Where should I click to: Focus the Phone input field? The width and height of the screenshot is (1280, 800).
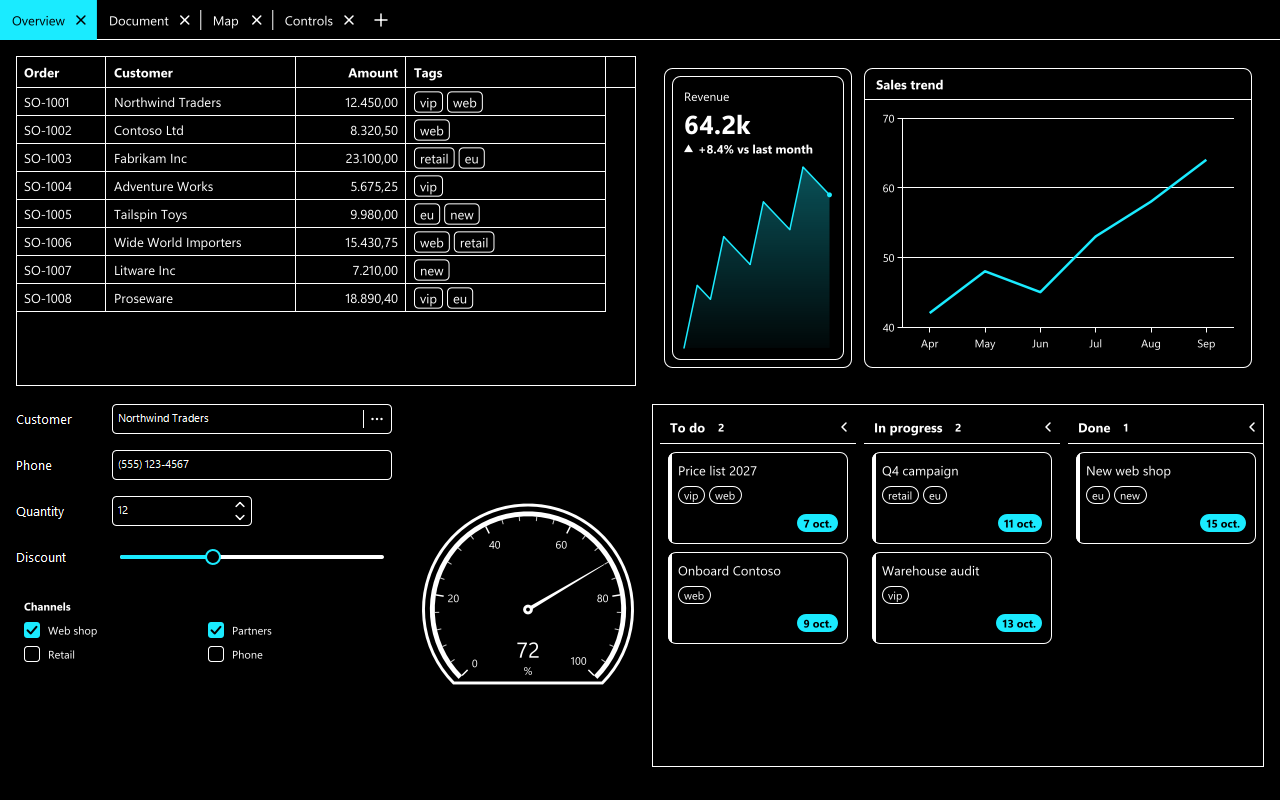click(x=252, y=465)
